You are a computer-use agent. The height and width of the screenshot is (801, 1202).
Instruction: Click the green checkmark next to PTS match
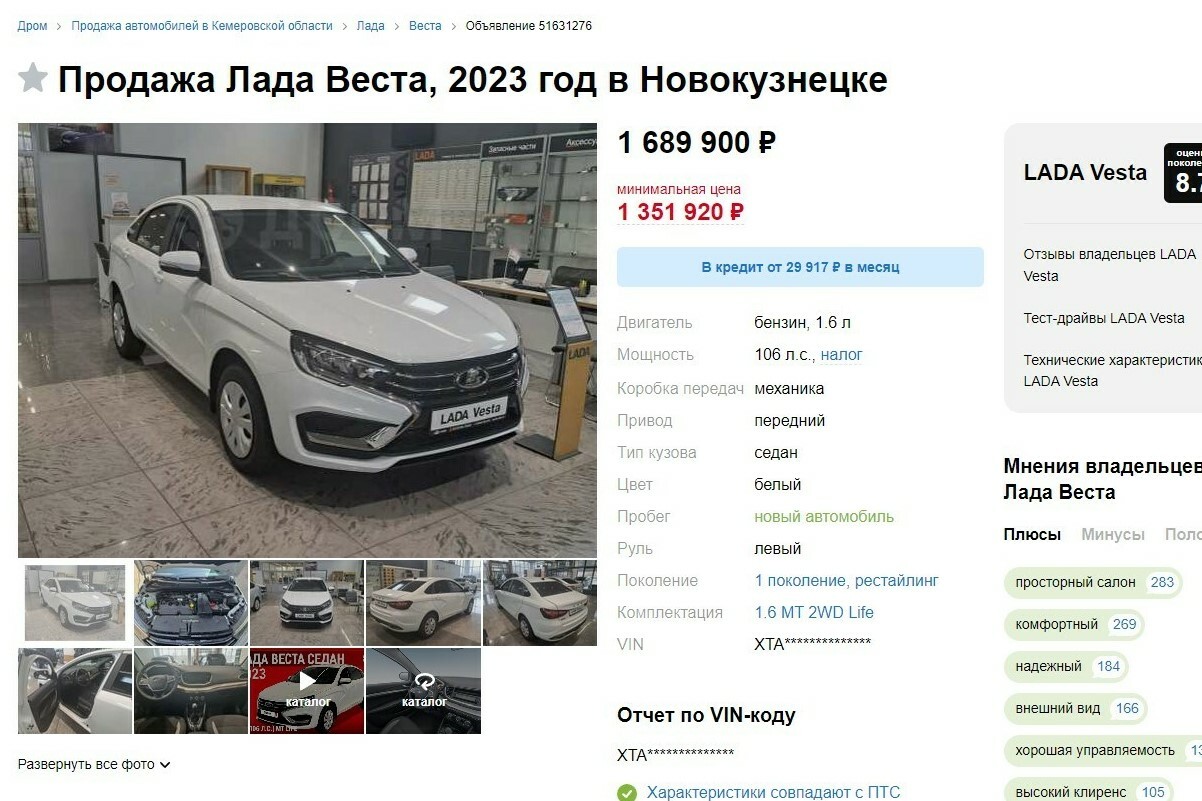click(627, 793)
